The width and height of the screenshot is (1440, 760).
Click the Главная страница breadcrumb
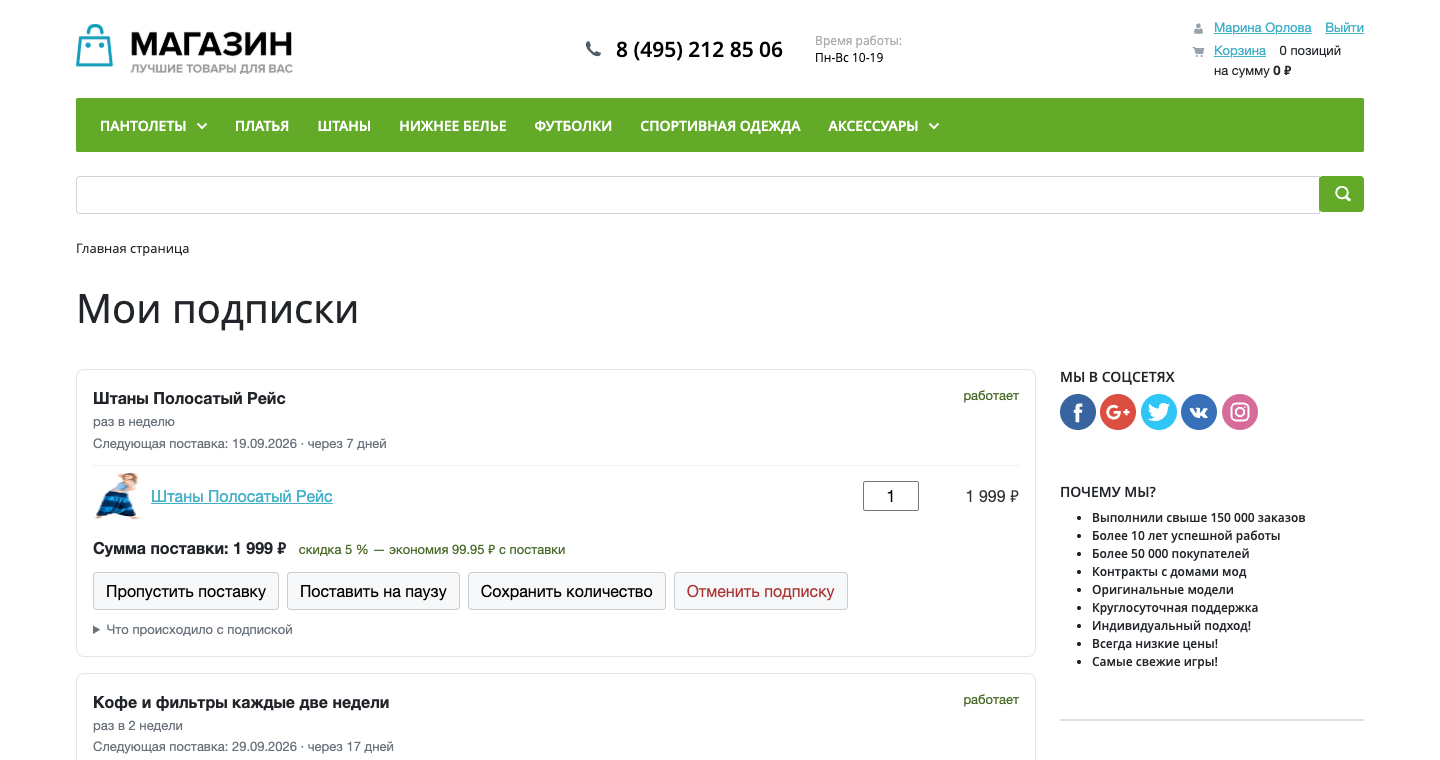pyautogui.click(x=133, y=248)
